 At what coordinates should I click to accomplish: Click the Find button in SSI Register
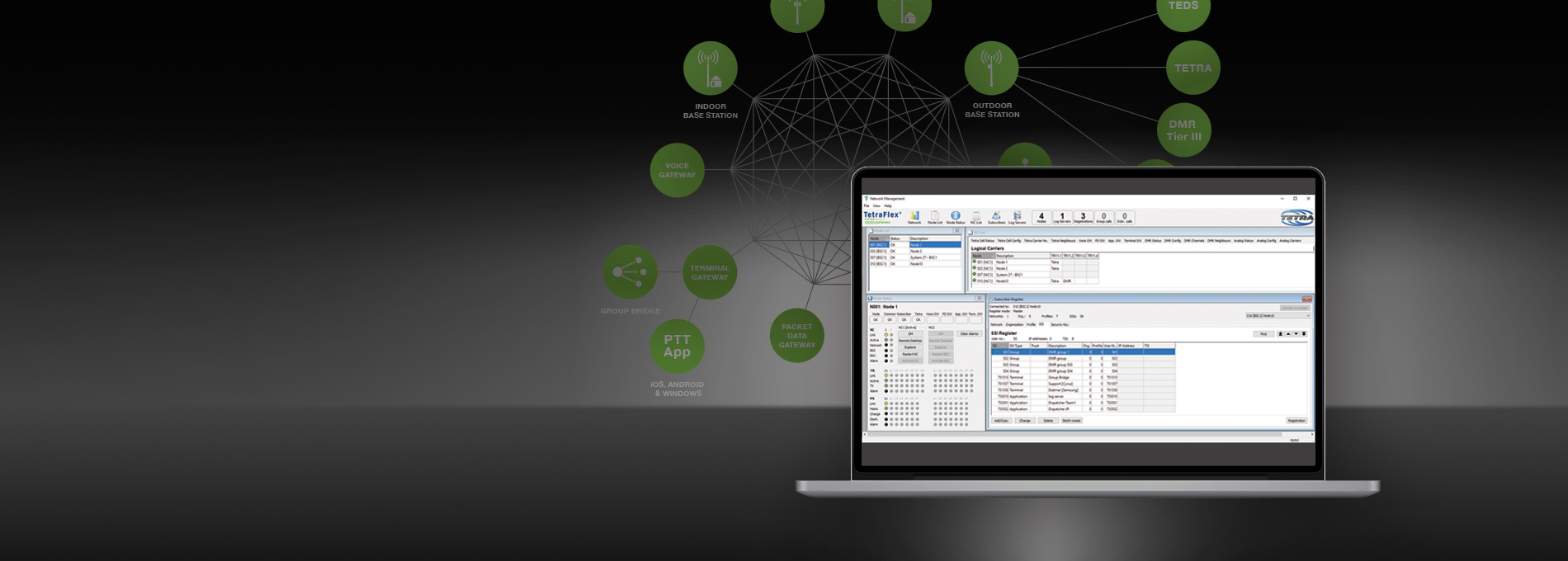click(x=1263, y=334)
